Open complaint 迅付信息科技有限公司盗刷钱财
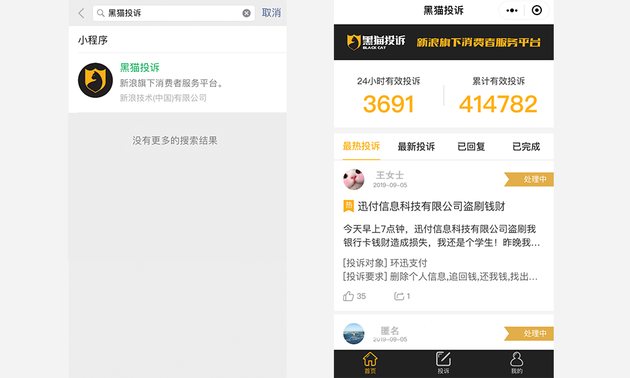630x378 pixels. pos(432,206)
